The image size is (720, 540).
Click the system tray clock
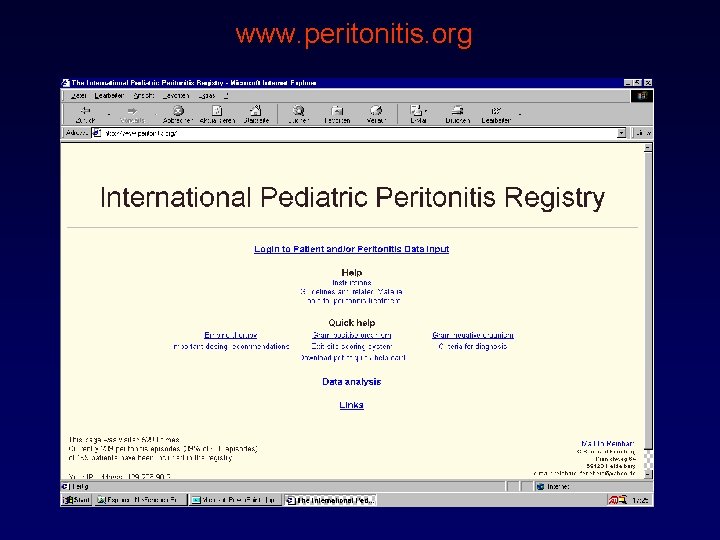pos(640,501)
